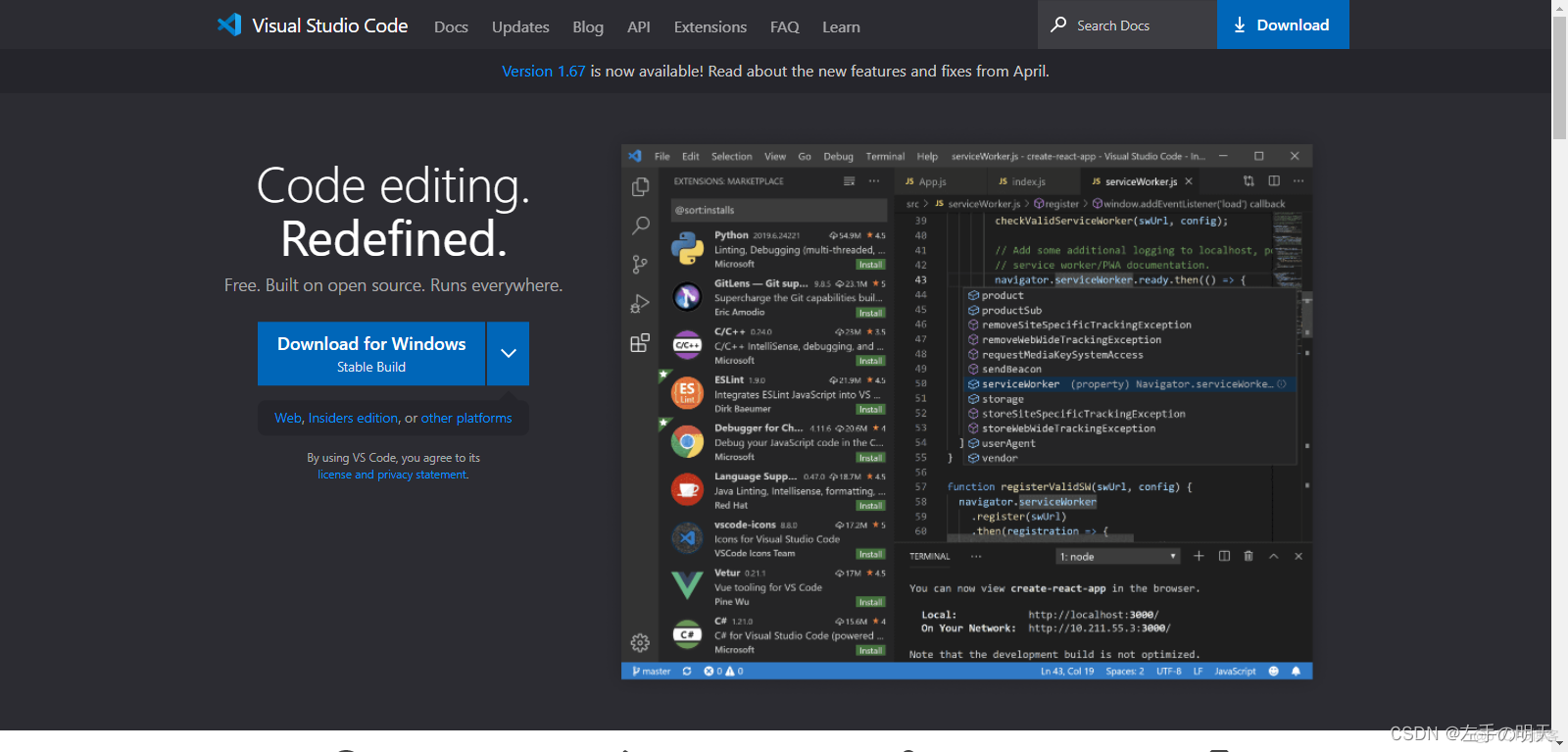This screenshot has height=752, width=1568.
Task: Open the API navigation link
Action: point(639,26)
